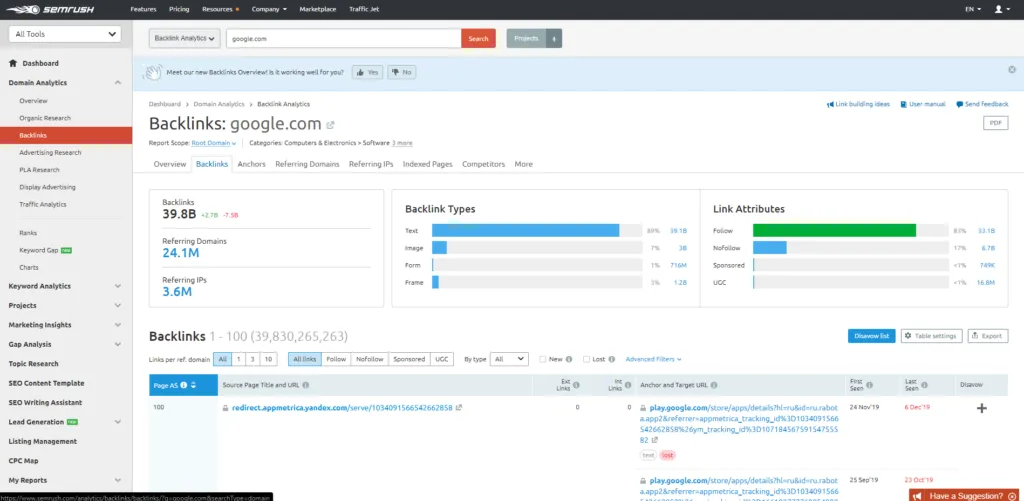Open Link building ideas megaphone link
Screen dimensions: 1024x501
[x=858, y=104]
